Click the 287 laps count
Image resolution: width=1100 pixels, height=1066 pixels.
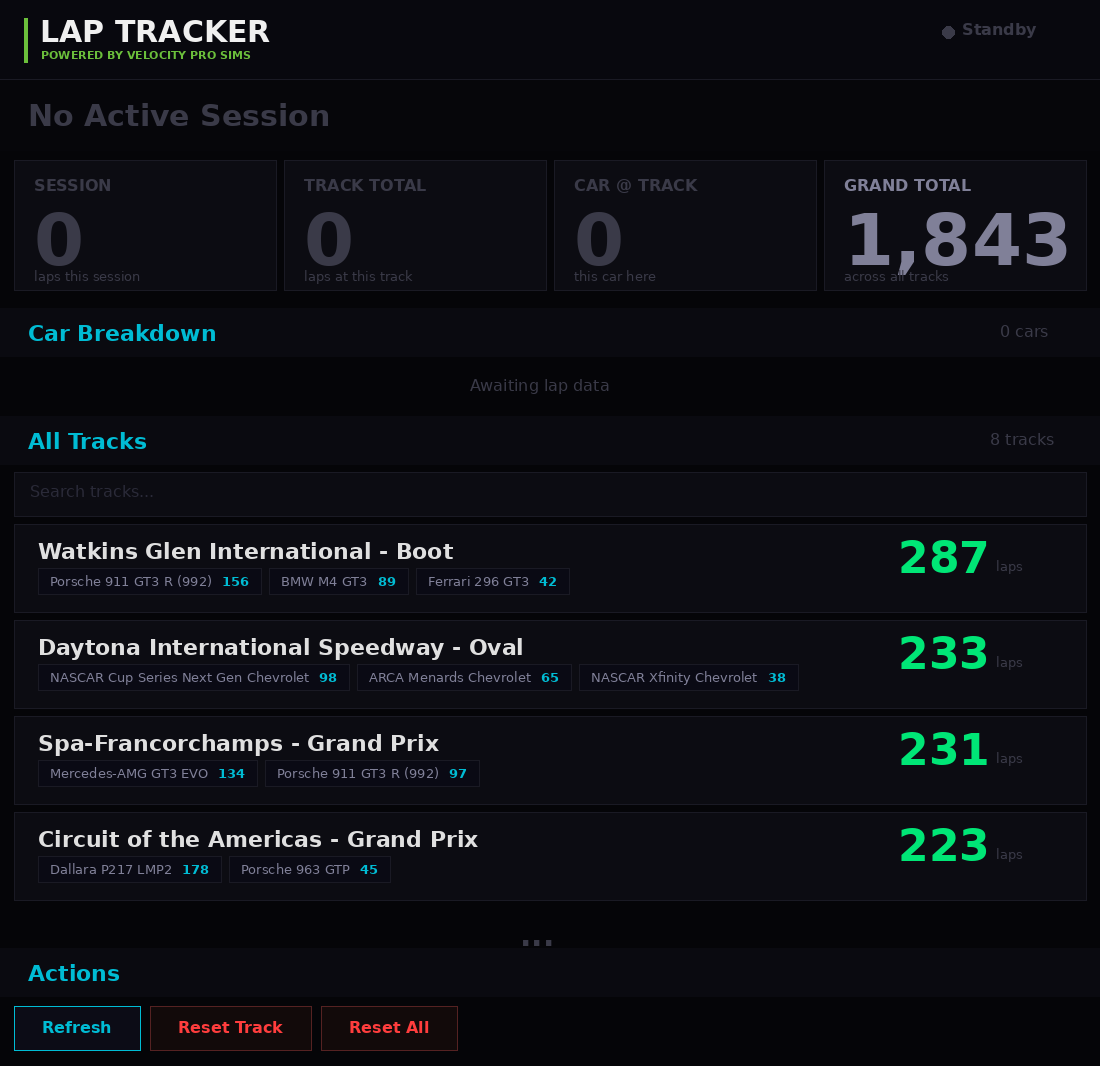(944, 558)
